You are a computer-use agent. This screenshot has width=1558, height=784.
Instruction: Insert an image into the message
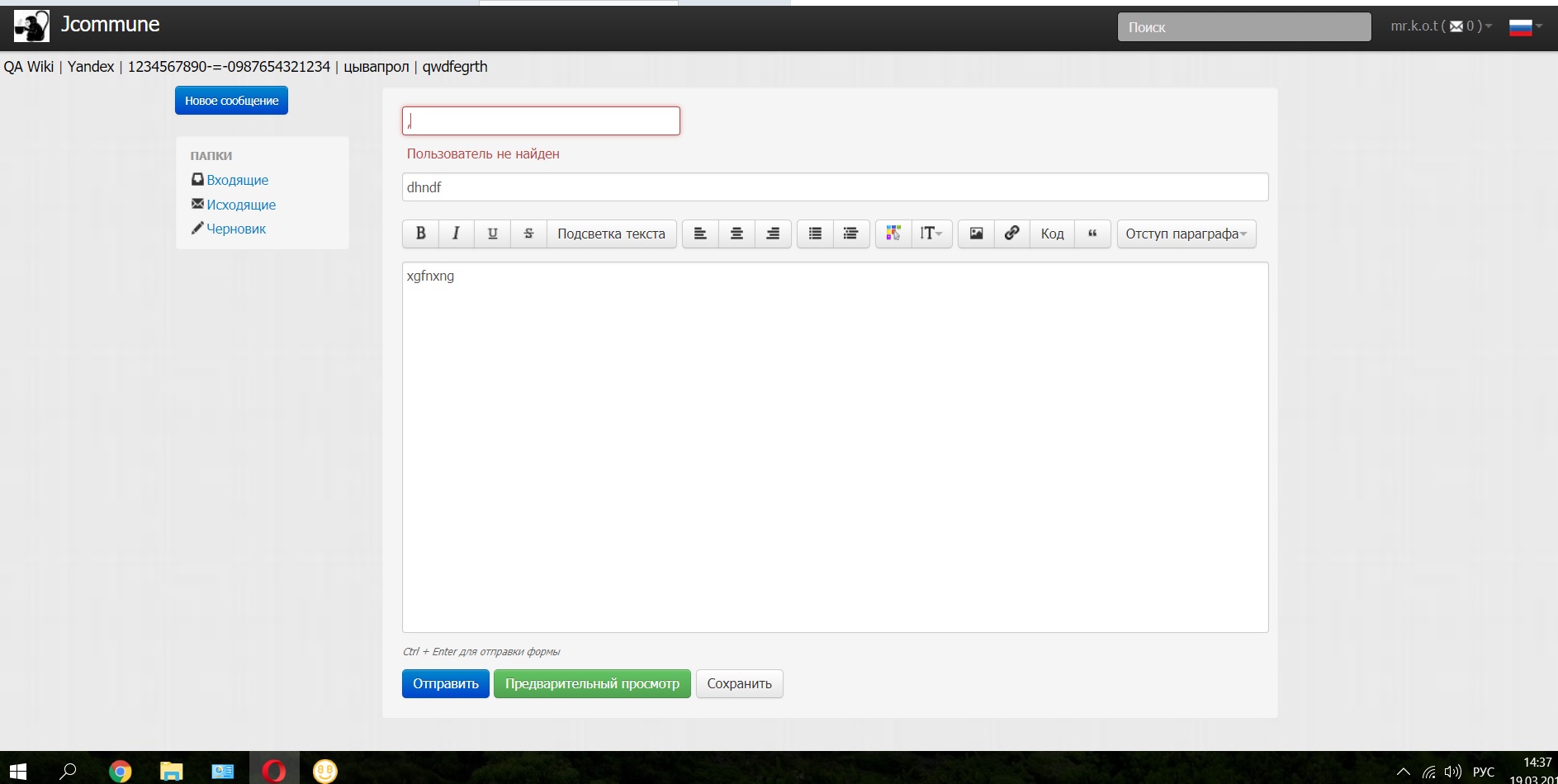tap(976, 234)
